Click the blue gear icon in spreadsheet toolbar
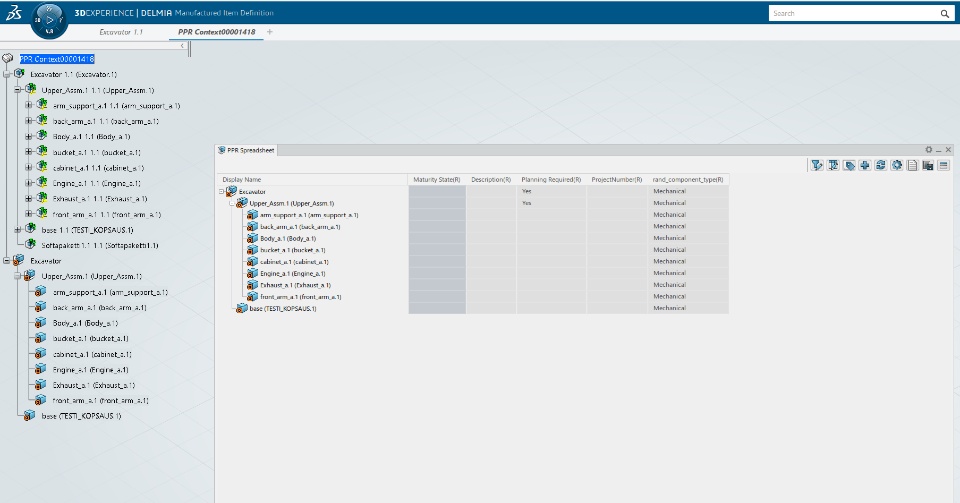The height and width of the screenshot is (503, 960). coord(896,165)
